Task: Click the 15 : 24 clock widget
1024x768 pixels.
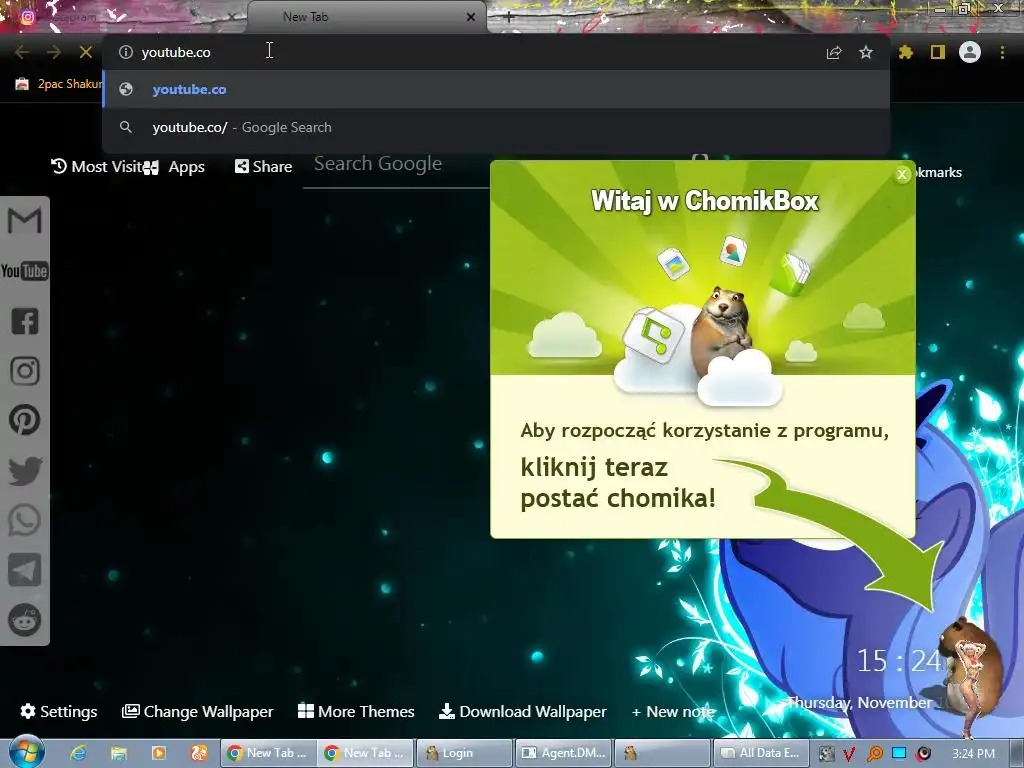Action: 899,661
